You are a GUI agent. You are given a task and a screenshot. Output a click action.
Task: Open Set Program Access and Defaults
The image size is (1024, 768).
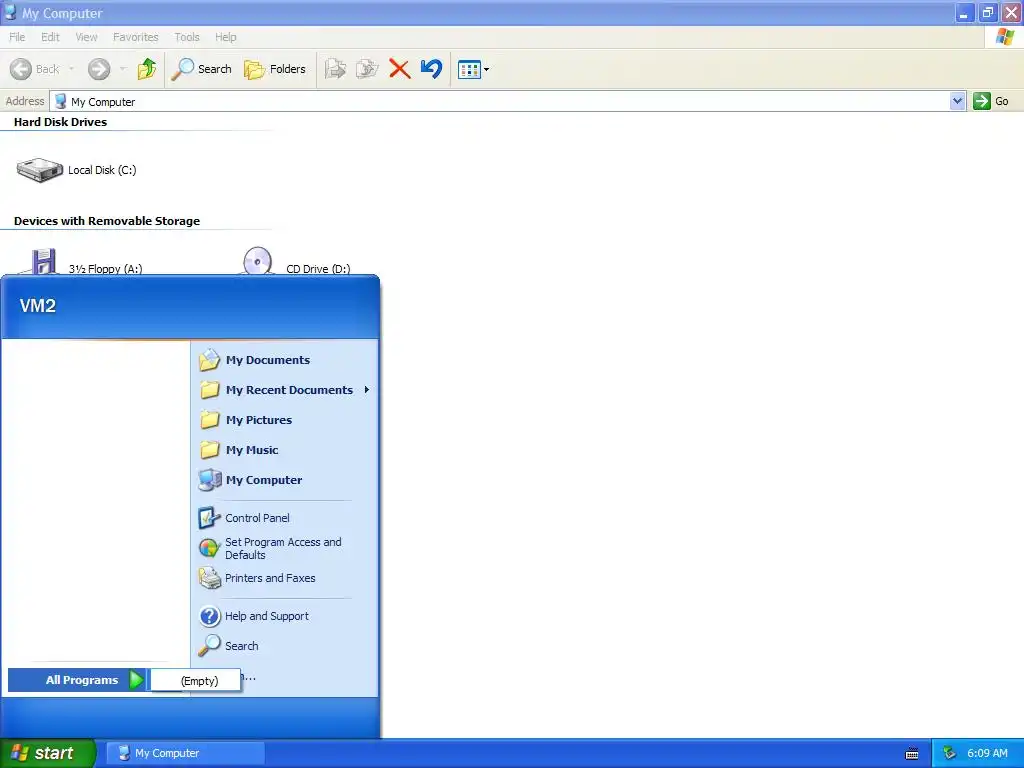[283, 548]
